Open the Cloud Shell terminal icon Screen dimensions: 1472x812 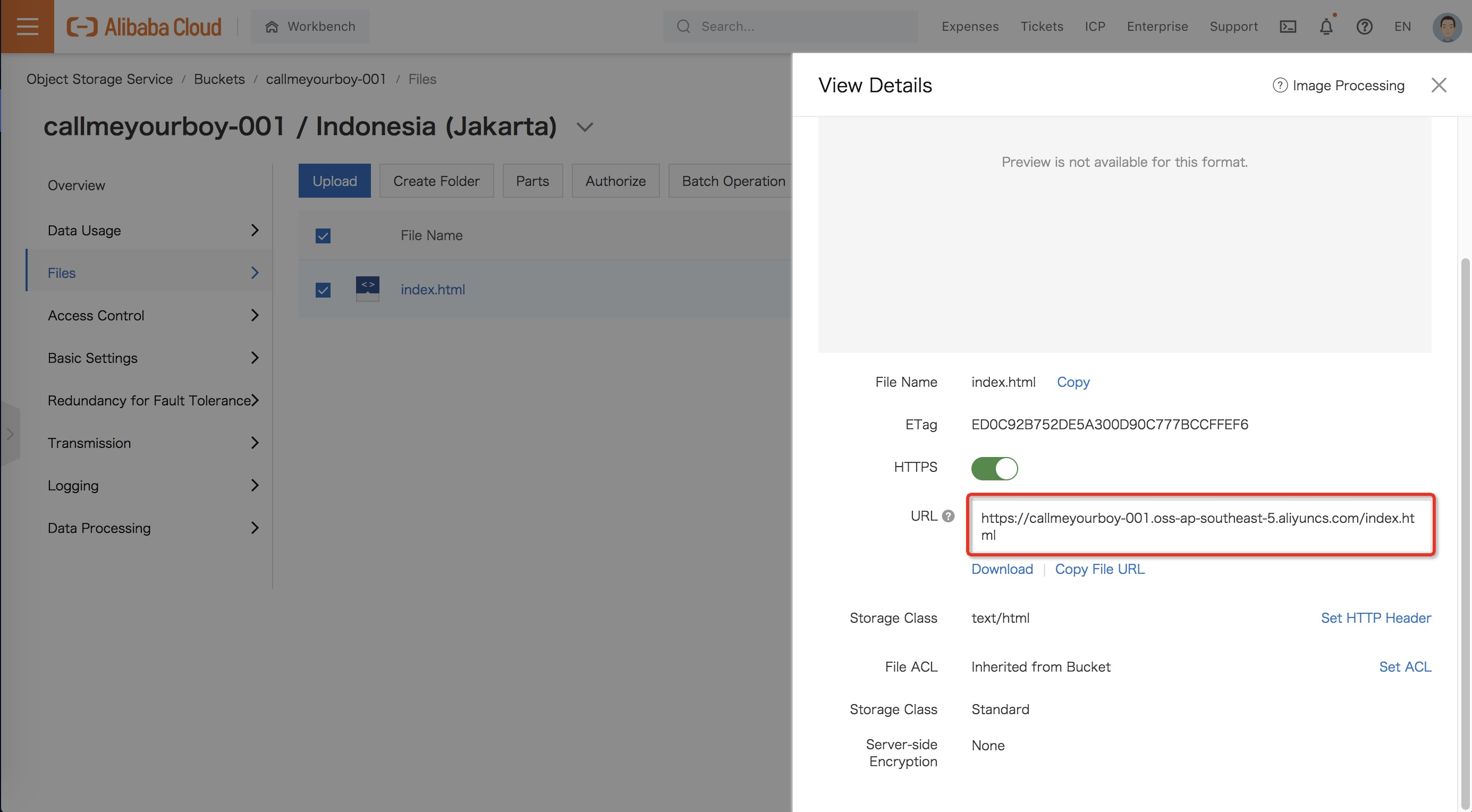(1288, 27)
